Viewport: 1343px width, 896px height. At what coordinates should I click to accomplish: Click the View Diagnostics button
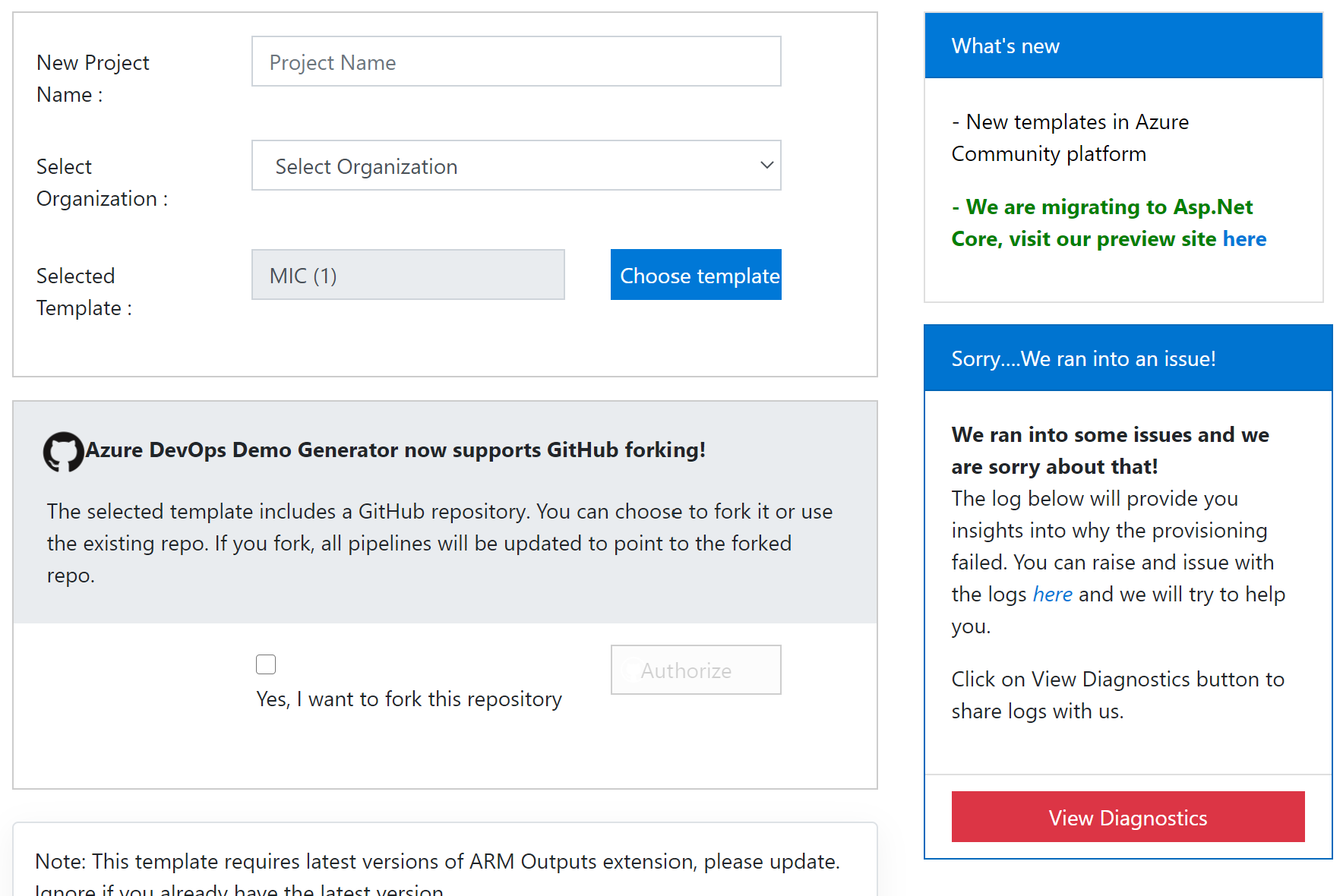[x=1127, y=817]
